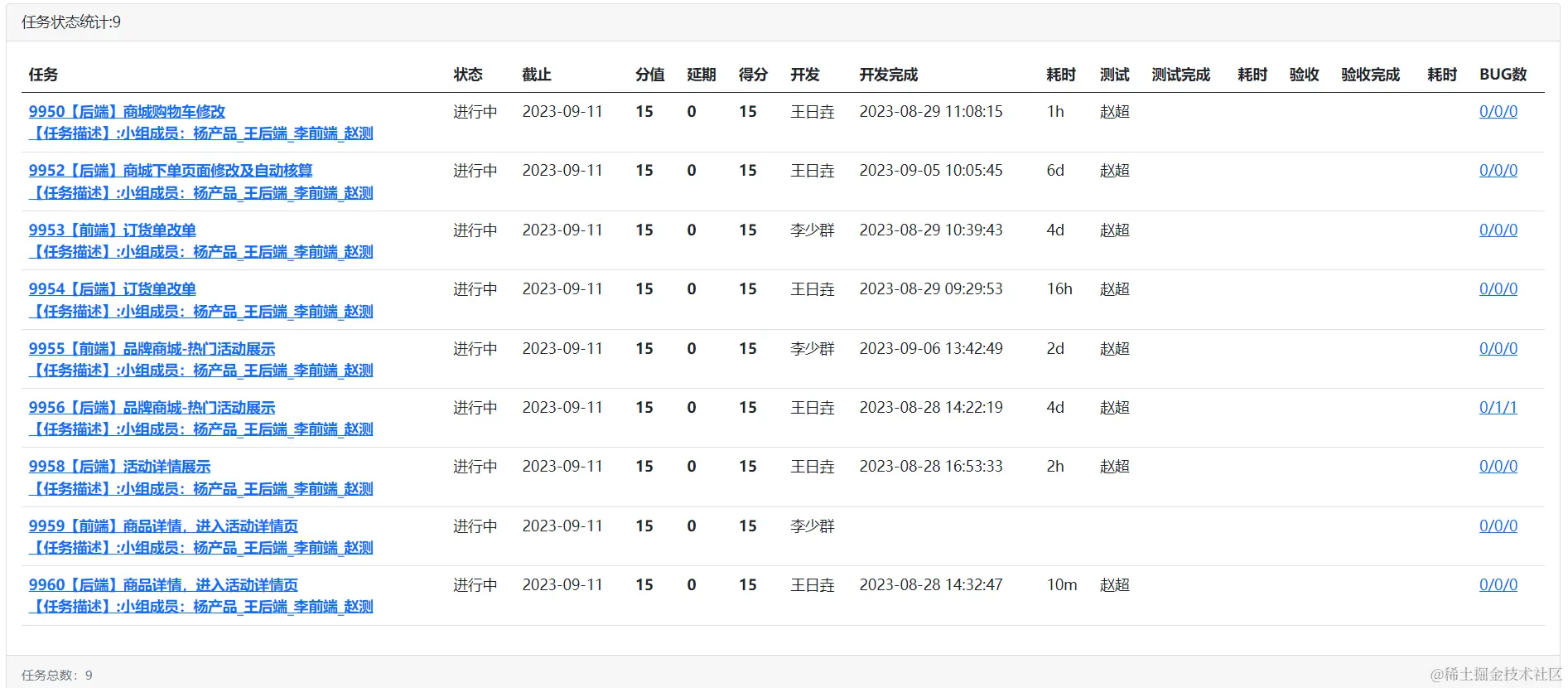Open BUG count 0/0/0 for task 9953
Viewport: 1568px width, 688px height.
point(1498,230)
